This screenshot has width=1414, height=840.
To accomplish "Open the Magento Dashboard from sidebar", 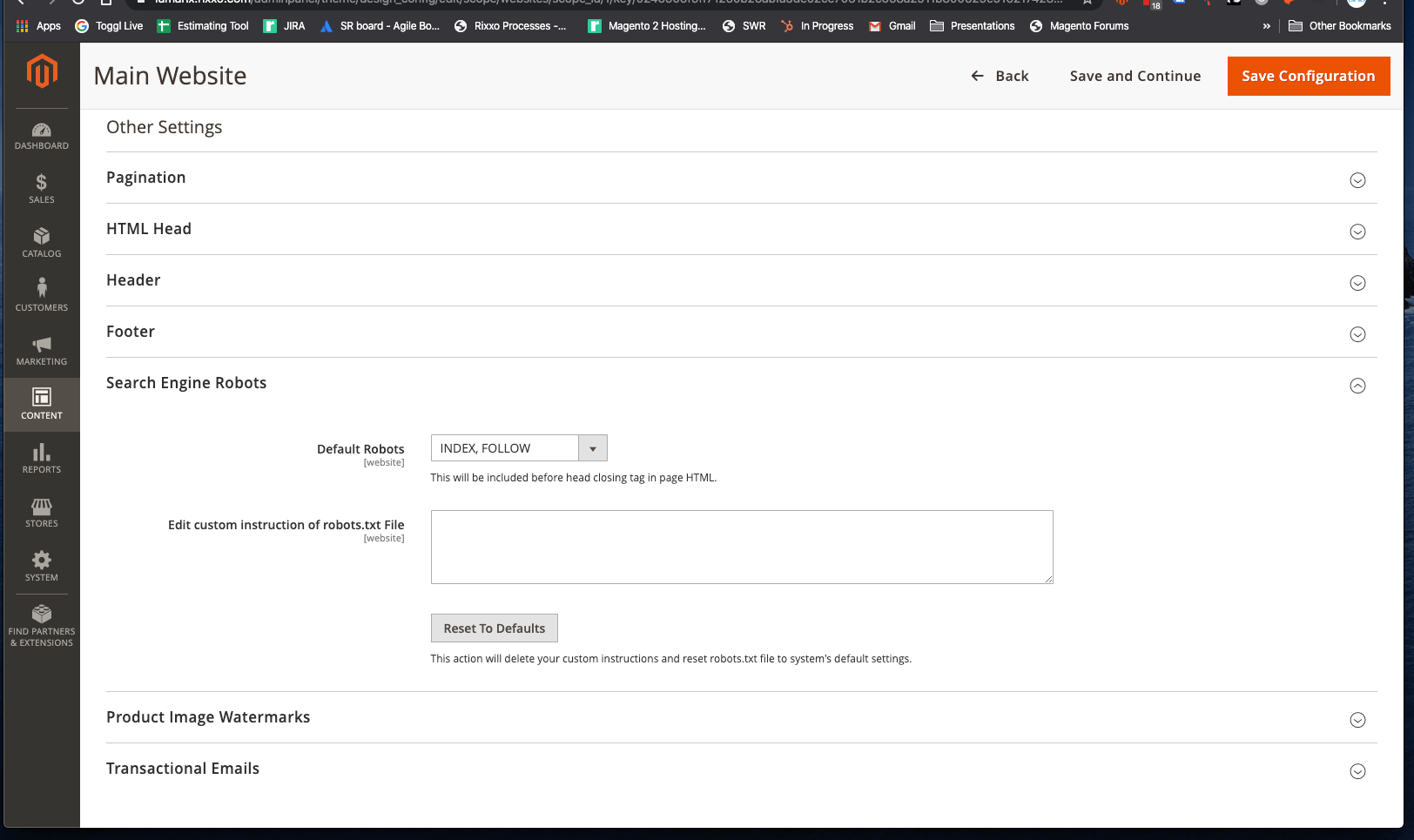I will (41, 135).
